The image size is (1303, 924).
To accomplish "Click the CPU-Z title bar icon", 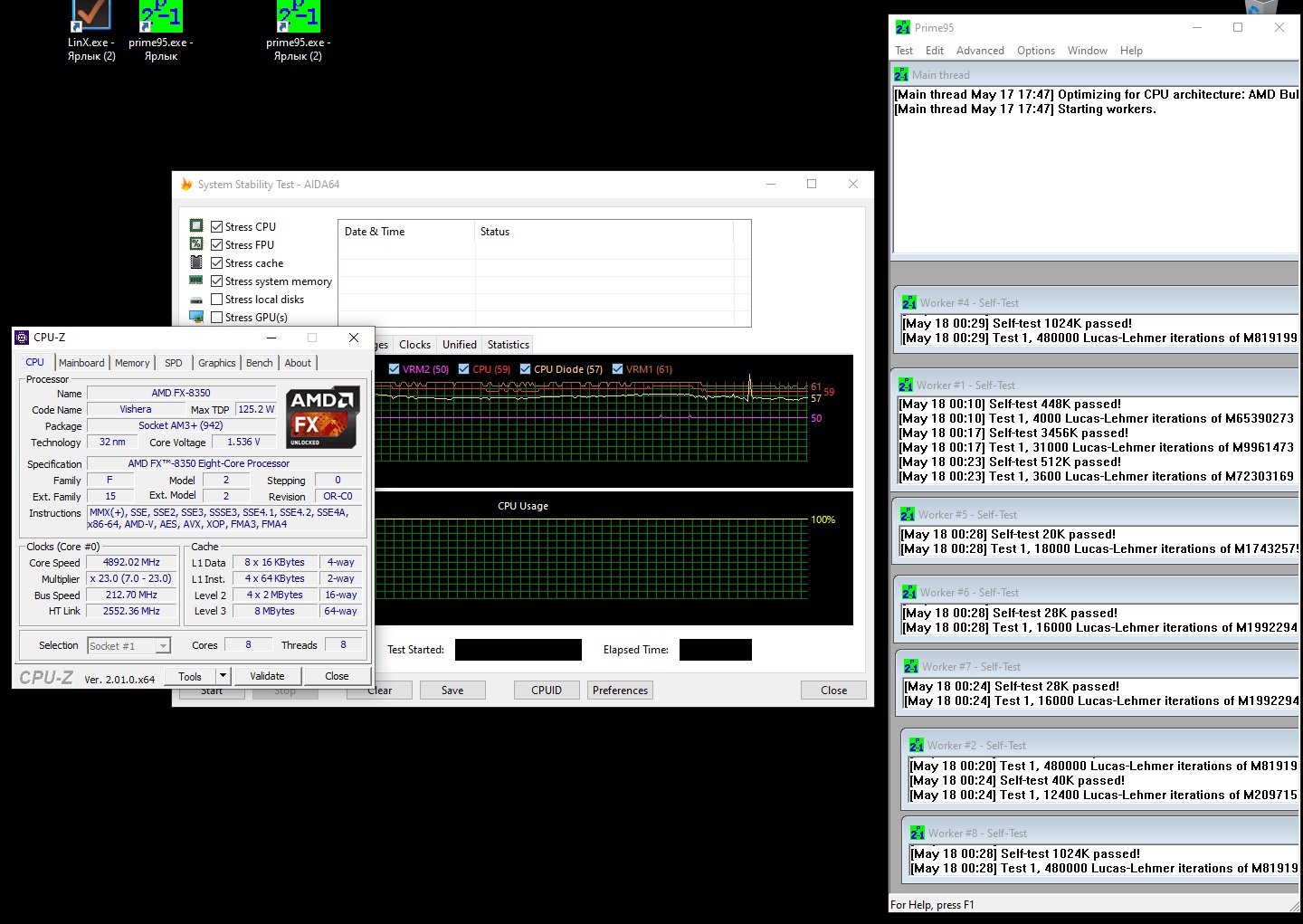I will (x=22, y=338).
